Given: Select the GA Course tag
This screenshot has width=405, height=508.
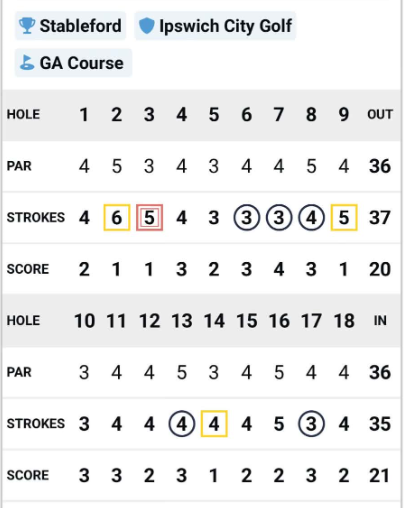Looking at the screenshot, I should (73, 63).
